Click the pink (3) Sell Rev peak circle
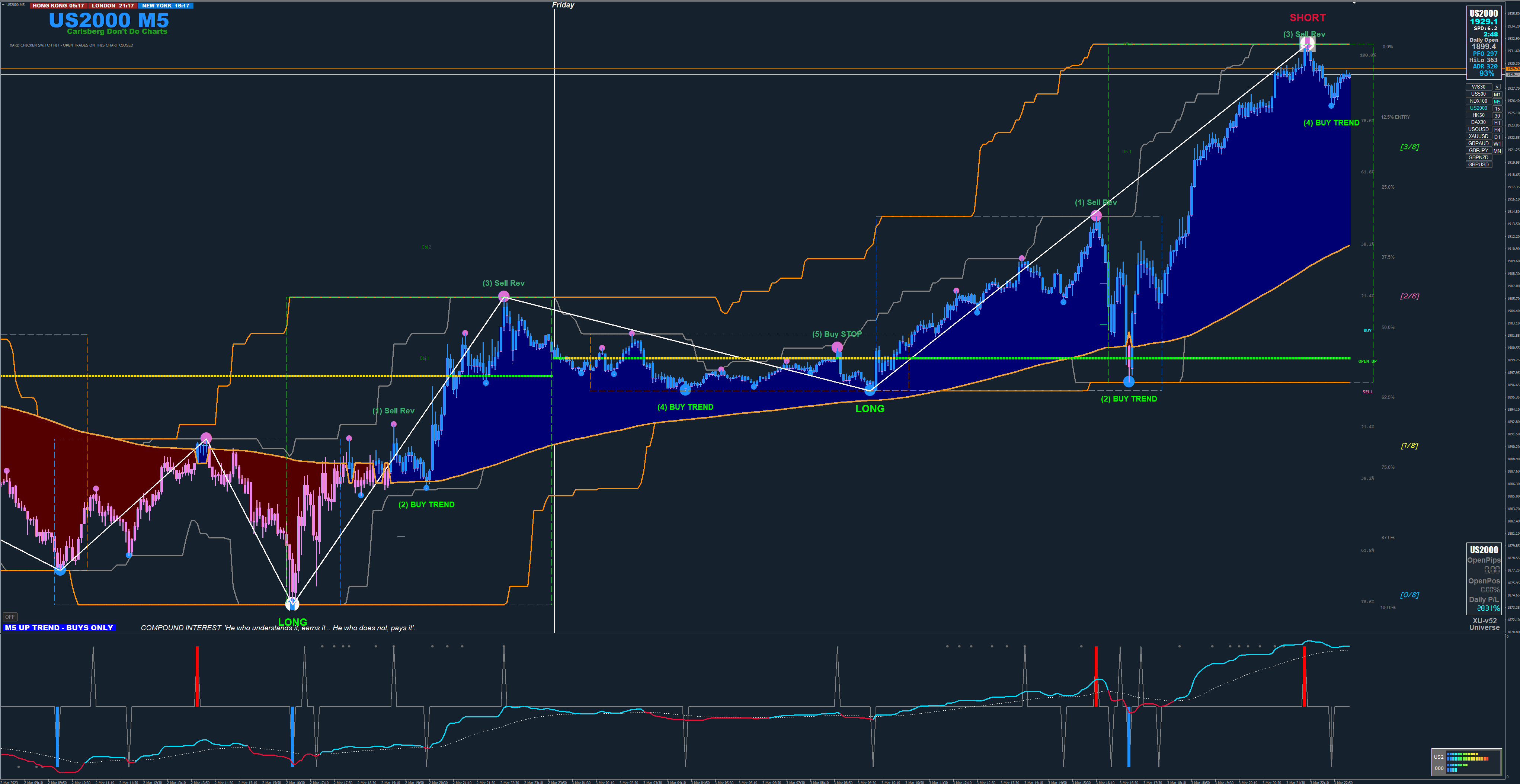1520x784 pixels. point(503,296)
